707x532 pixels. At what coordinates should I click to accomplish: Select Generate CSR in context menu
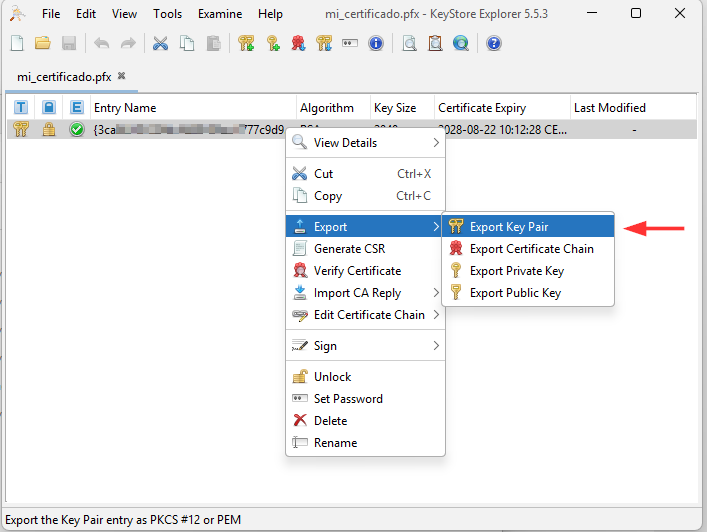(x=349, y=249)
